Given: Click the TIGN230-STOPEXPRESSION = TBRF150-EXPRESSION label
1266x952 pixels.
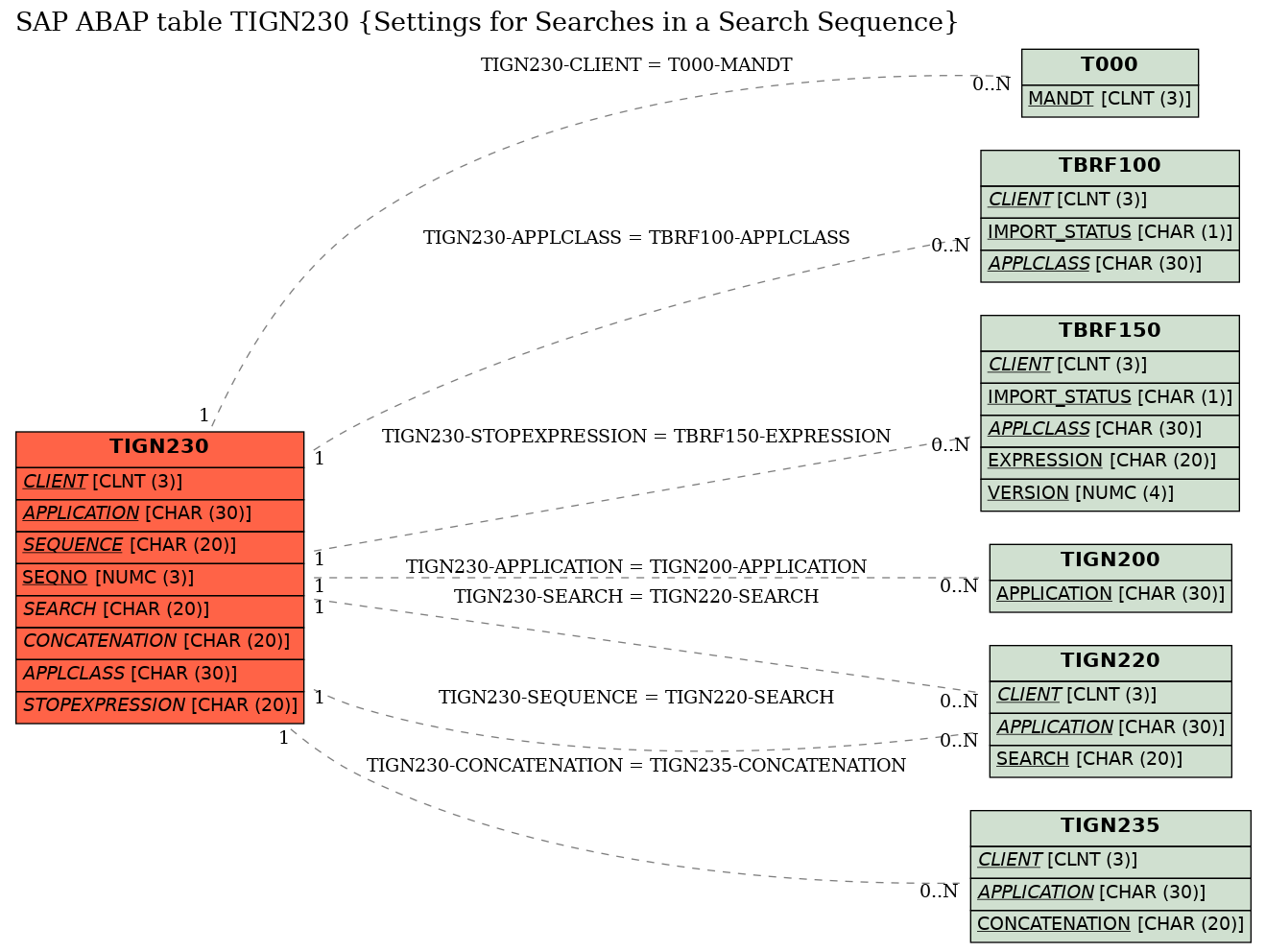Looking at the screenshot, I should (x=636, y=437).
